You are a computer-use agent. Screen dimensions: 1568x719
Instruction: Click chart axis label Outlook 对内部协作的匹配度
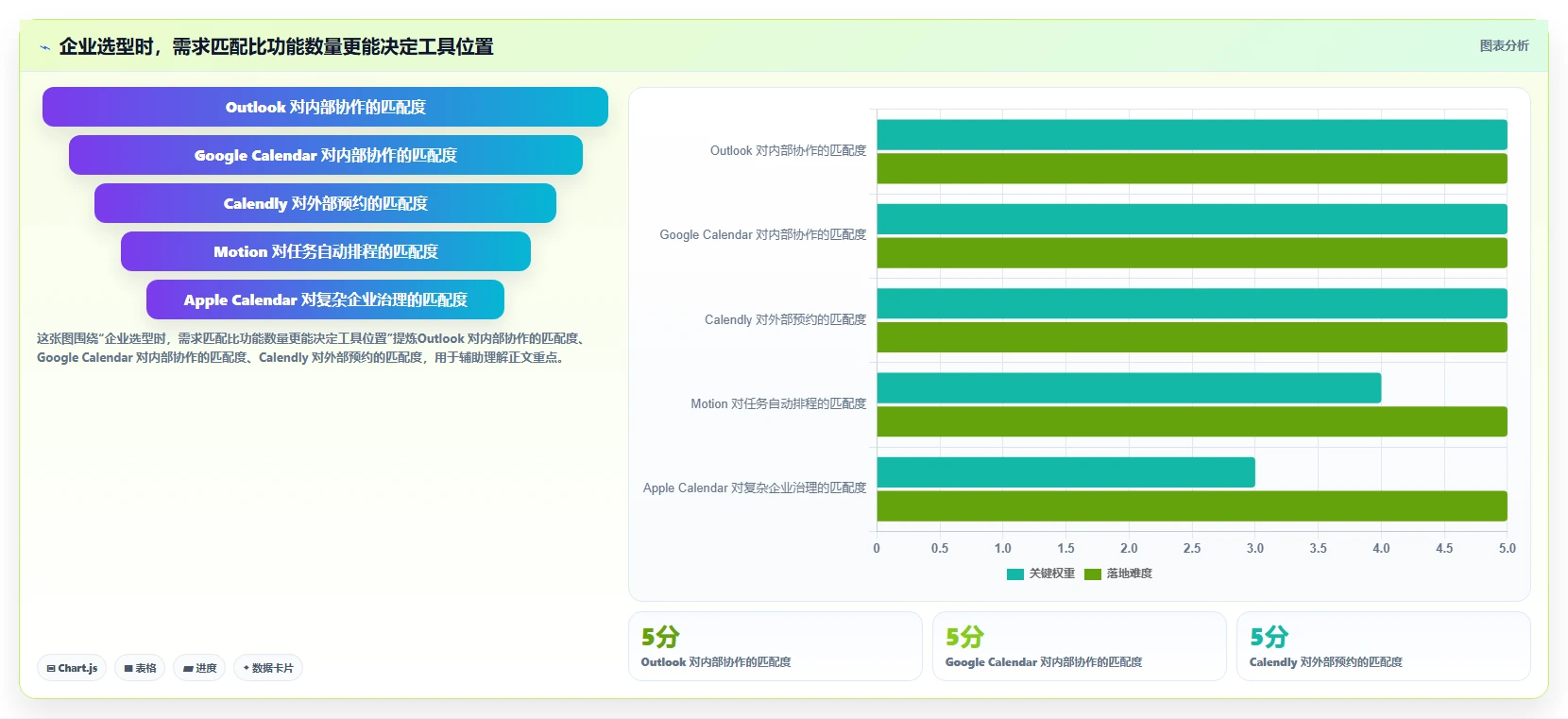[x=788, y=150]
